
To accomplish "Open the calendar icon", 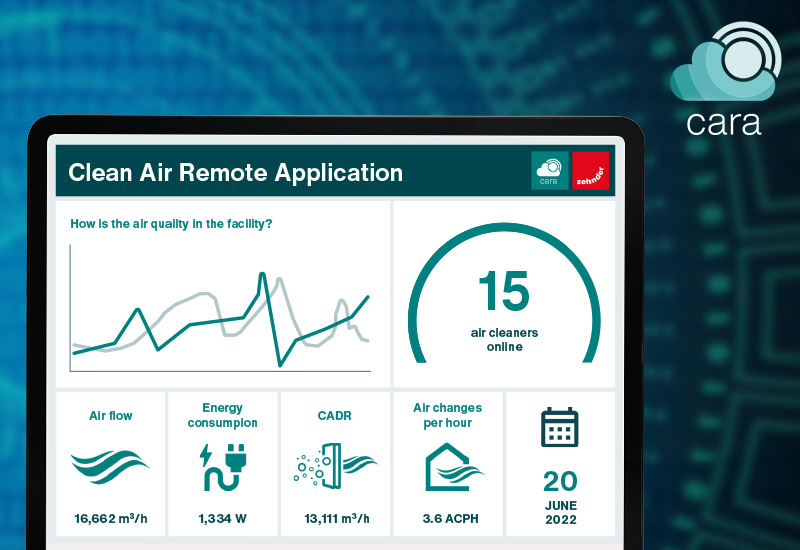I will tap(560, 427).
